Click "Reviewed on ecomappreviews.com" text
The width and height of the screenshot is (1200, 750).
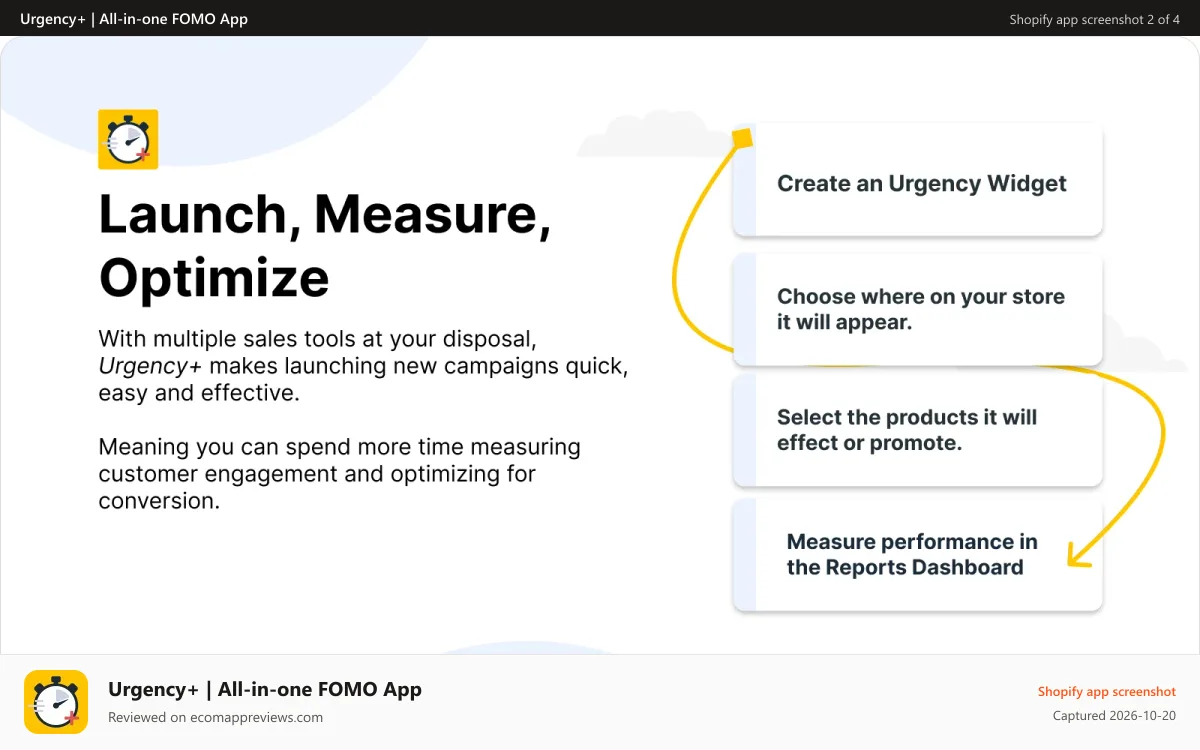(215, 717)
